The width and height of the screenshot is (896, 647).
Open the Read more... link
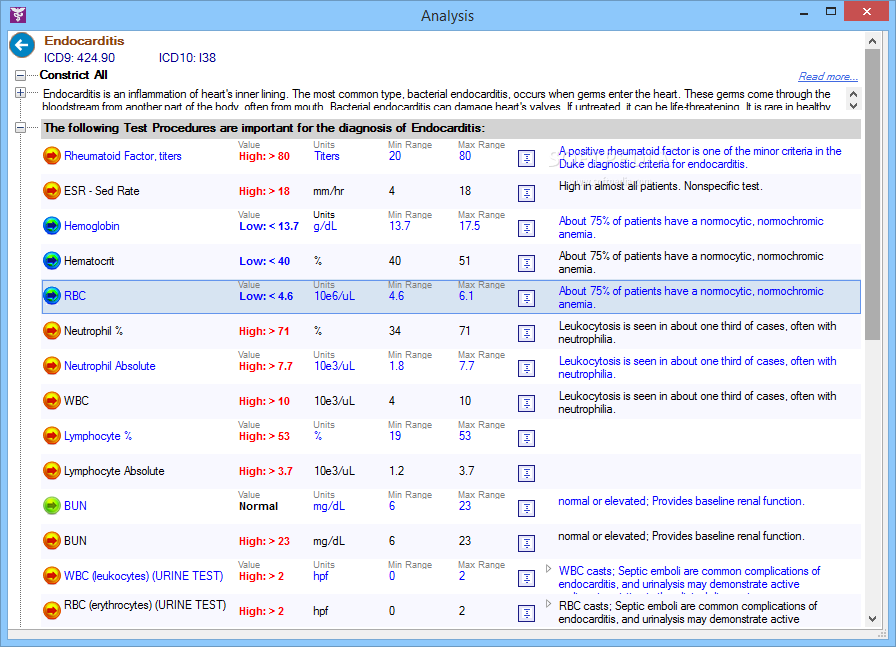tap(828, 77)
